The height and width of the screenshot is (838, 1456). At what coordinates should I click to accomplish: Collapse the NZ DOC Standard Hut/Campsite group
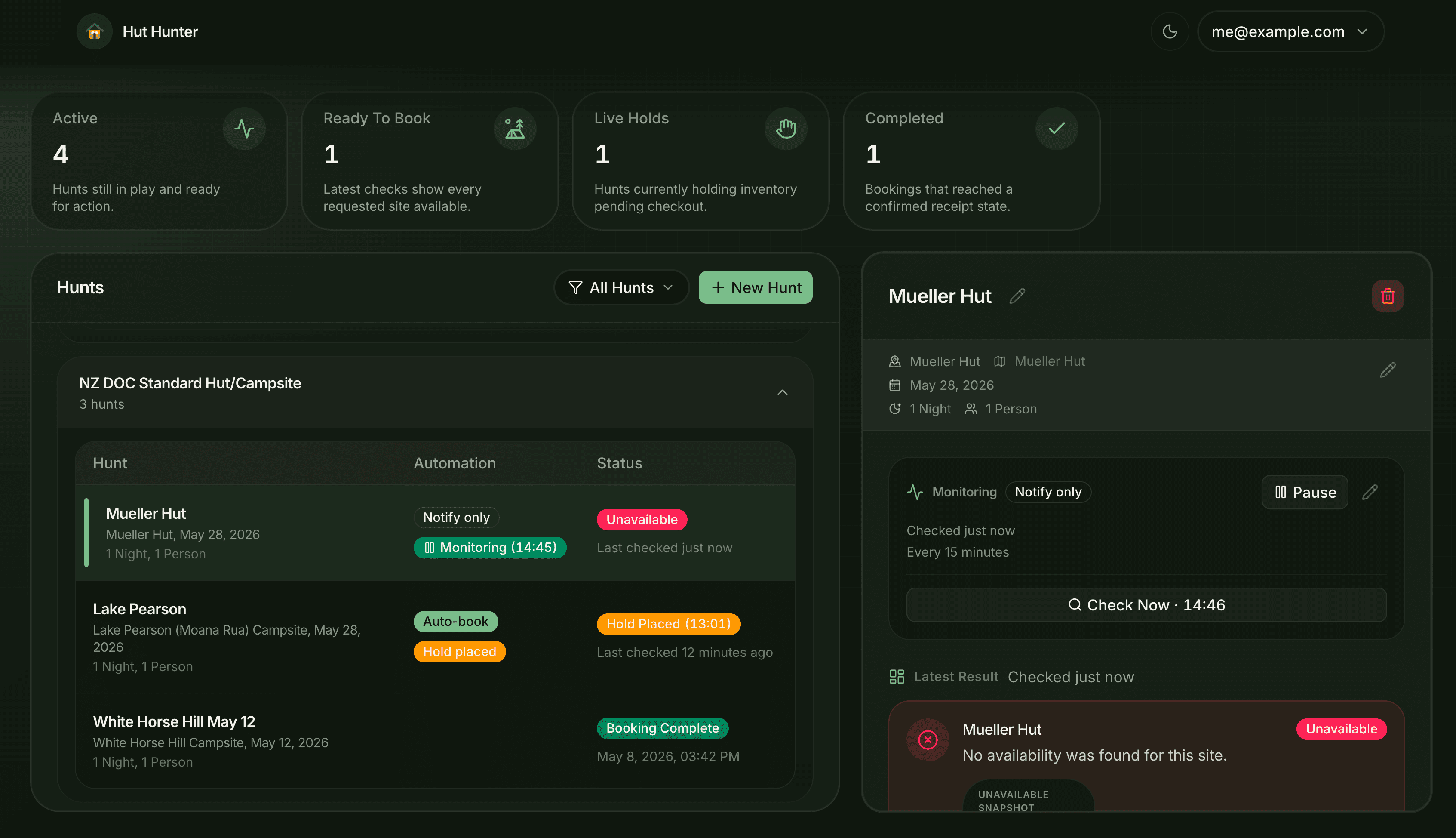pos(782,392)
